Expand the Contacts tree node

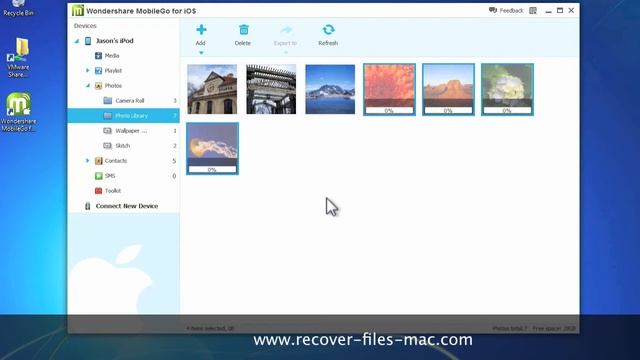pyautogui.click(x=87, y=161)
